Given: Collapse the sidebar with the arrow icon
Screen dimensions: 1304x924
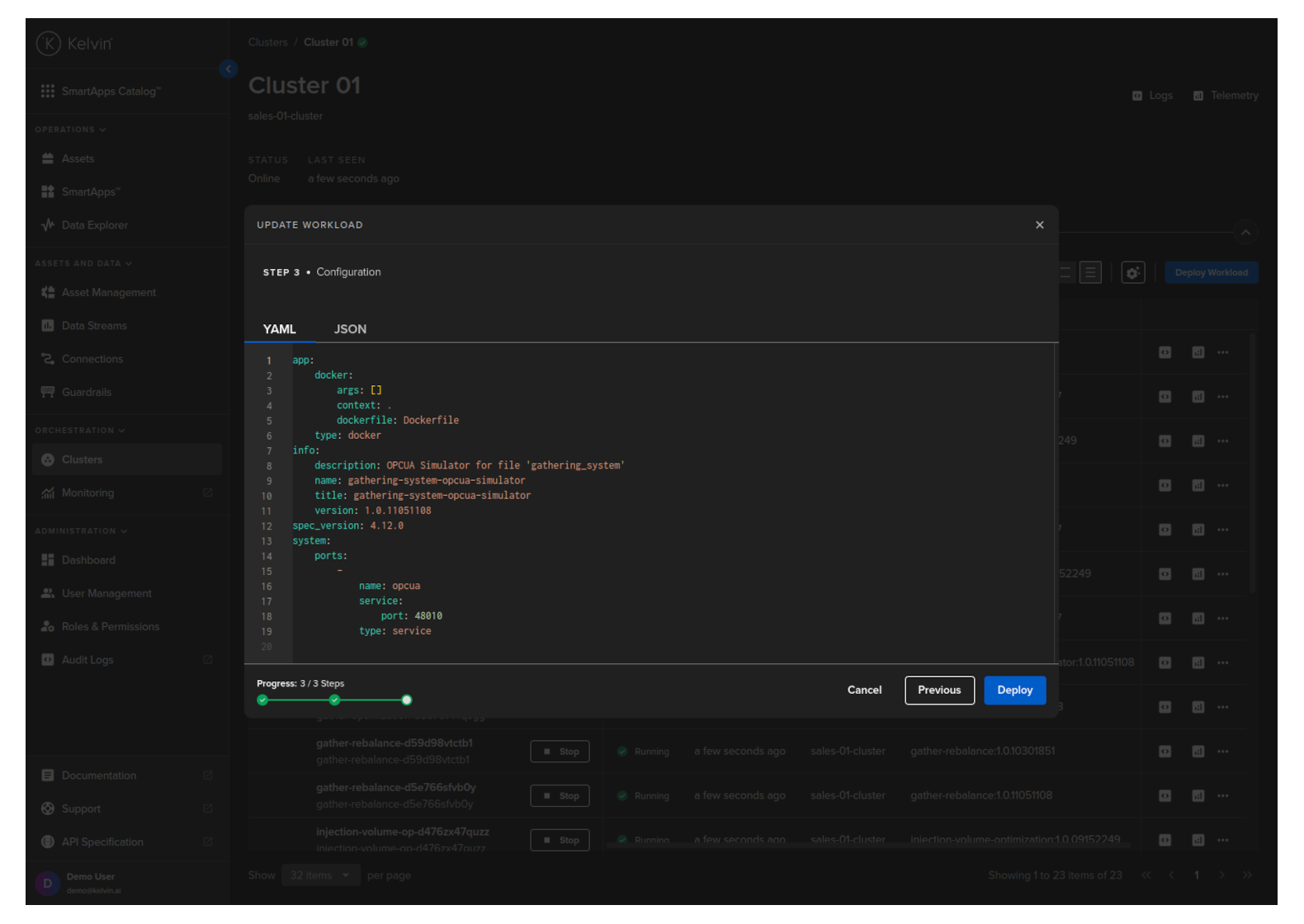Looking at the screenshot, I should point(229,69).
